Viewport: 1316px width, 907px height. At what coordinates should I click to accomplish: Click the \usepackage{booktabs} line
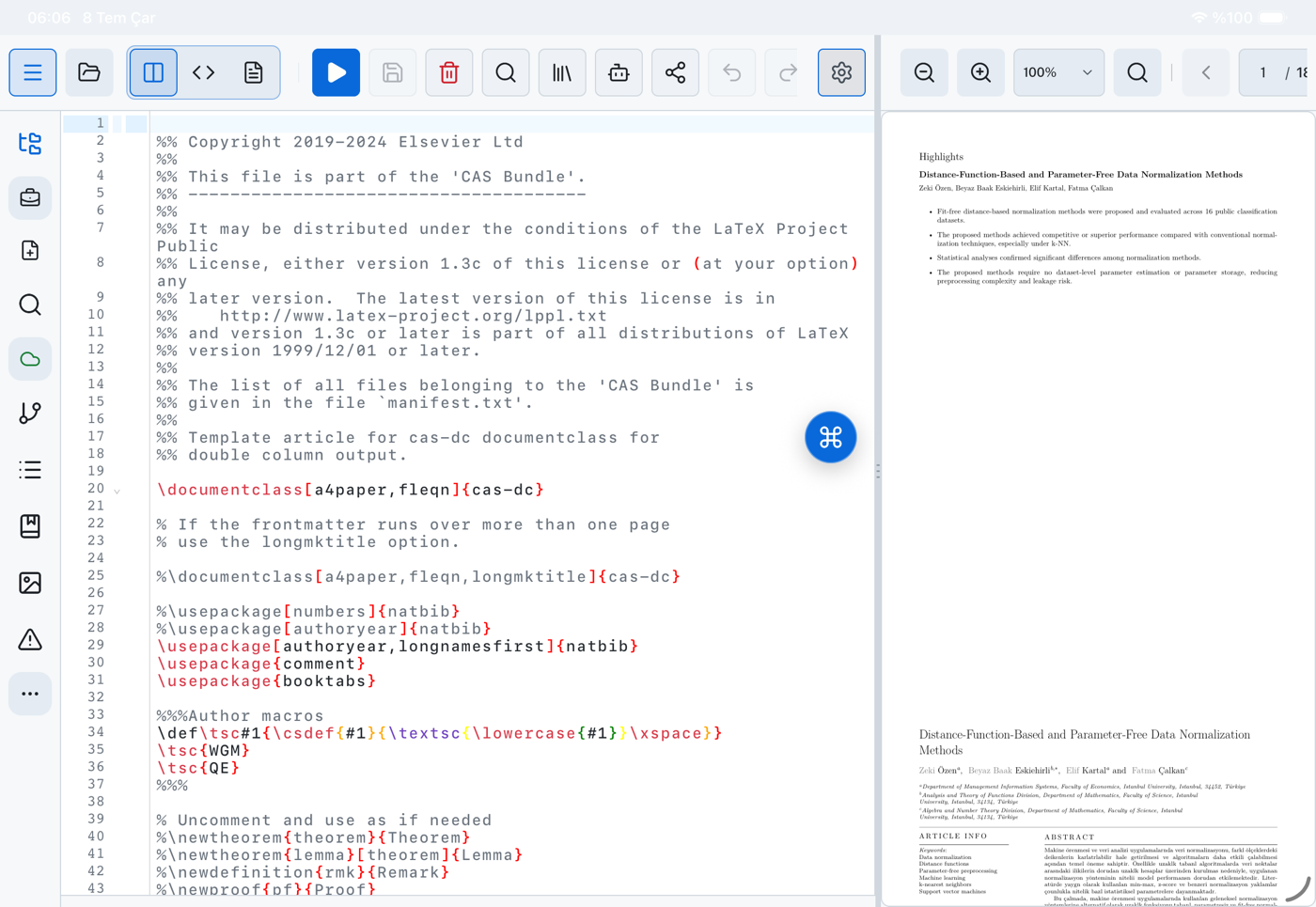[267, 681]
